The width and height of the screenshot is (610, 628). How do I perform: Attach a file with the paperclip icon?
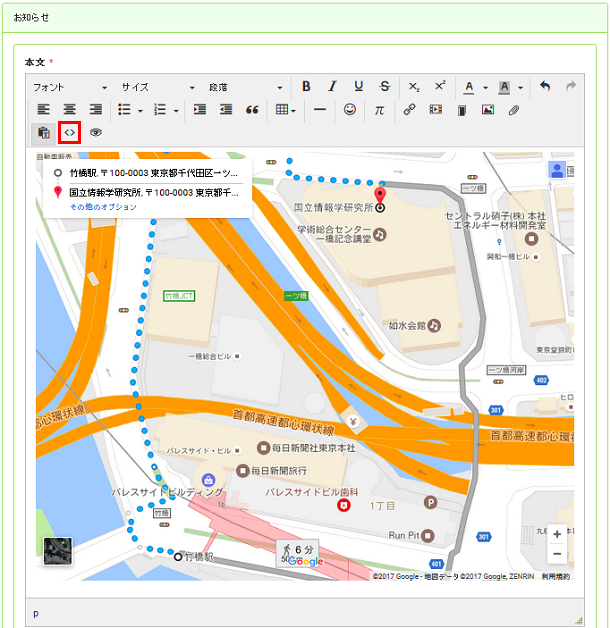(514, 109)
